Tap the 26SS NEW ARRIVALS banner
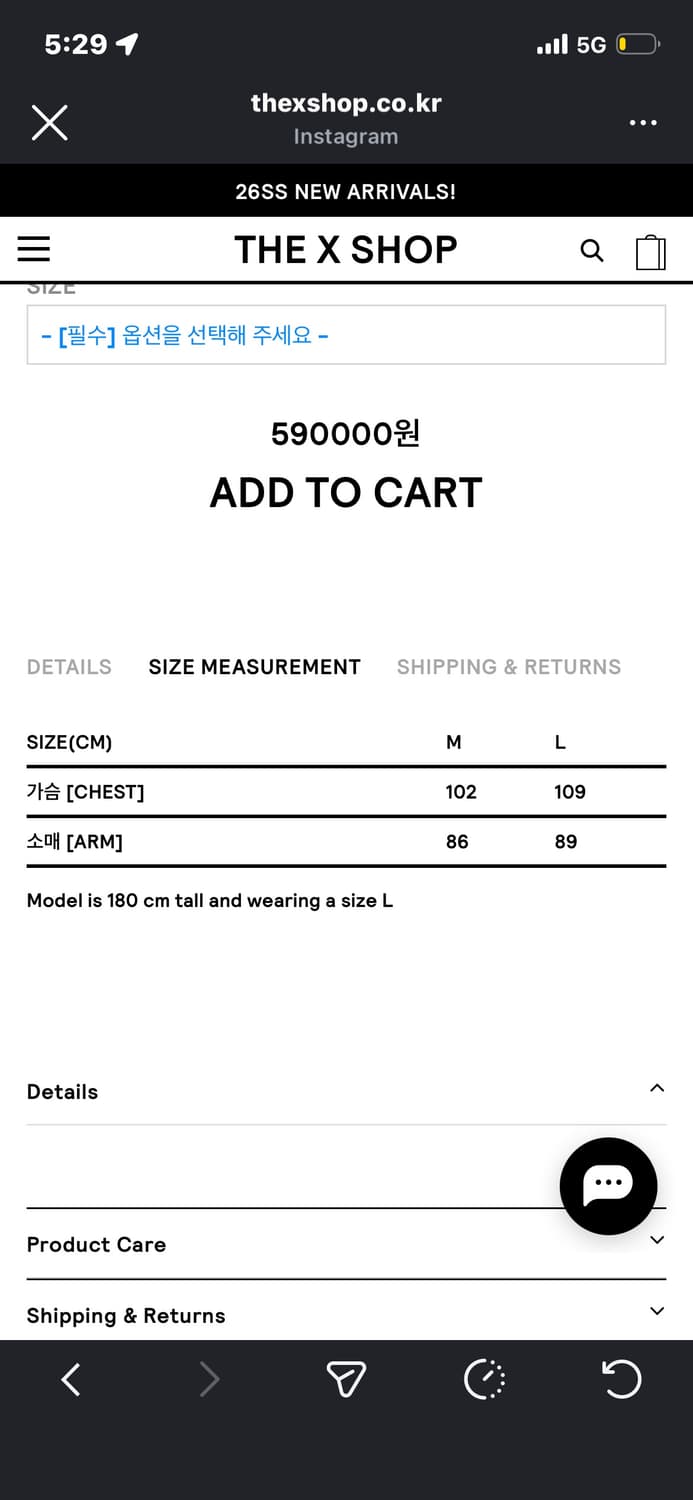The height and width of the screenshot is (1500, 693). 346,191
